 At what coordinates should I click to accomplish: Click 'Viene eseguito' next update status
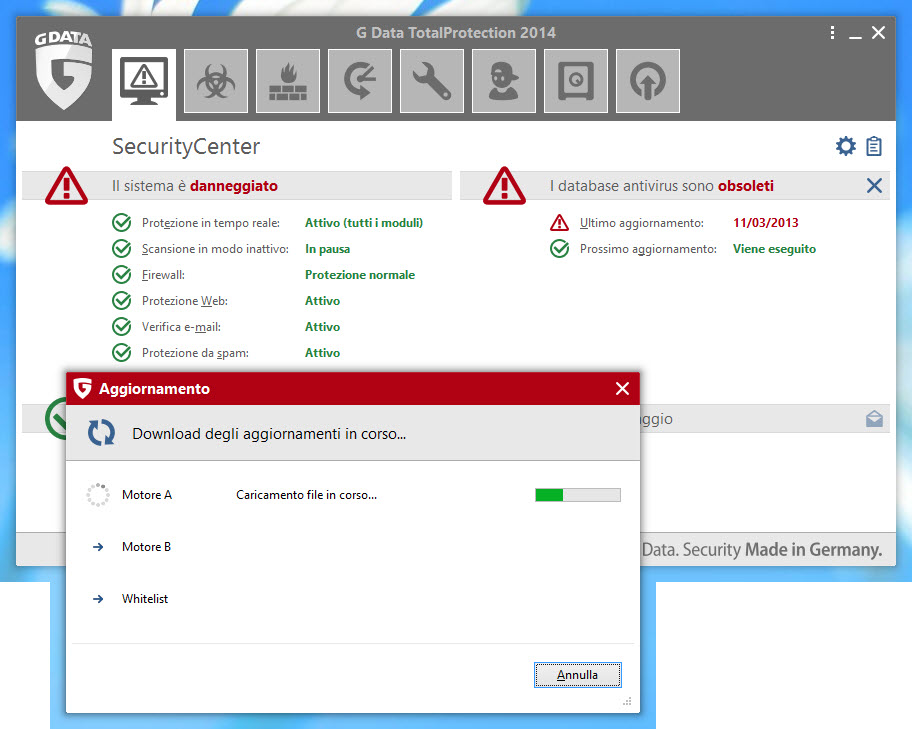coord(774,249)
